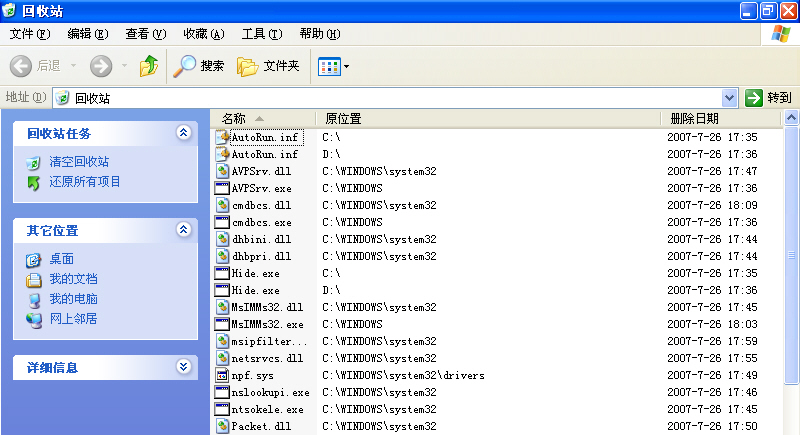Image resolution: width=800 pixels, height=435 pixels.
Task: Select the dhbini.dll file icon
Action: (222, 239)
